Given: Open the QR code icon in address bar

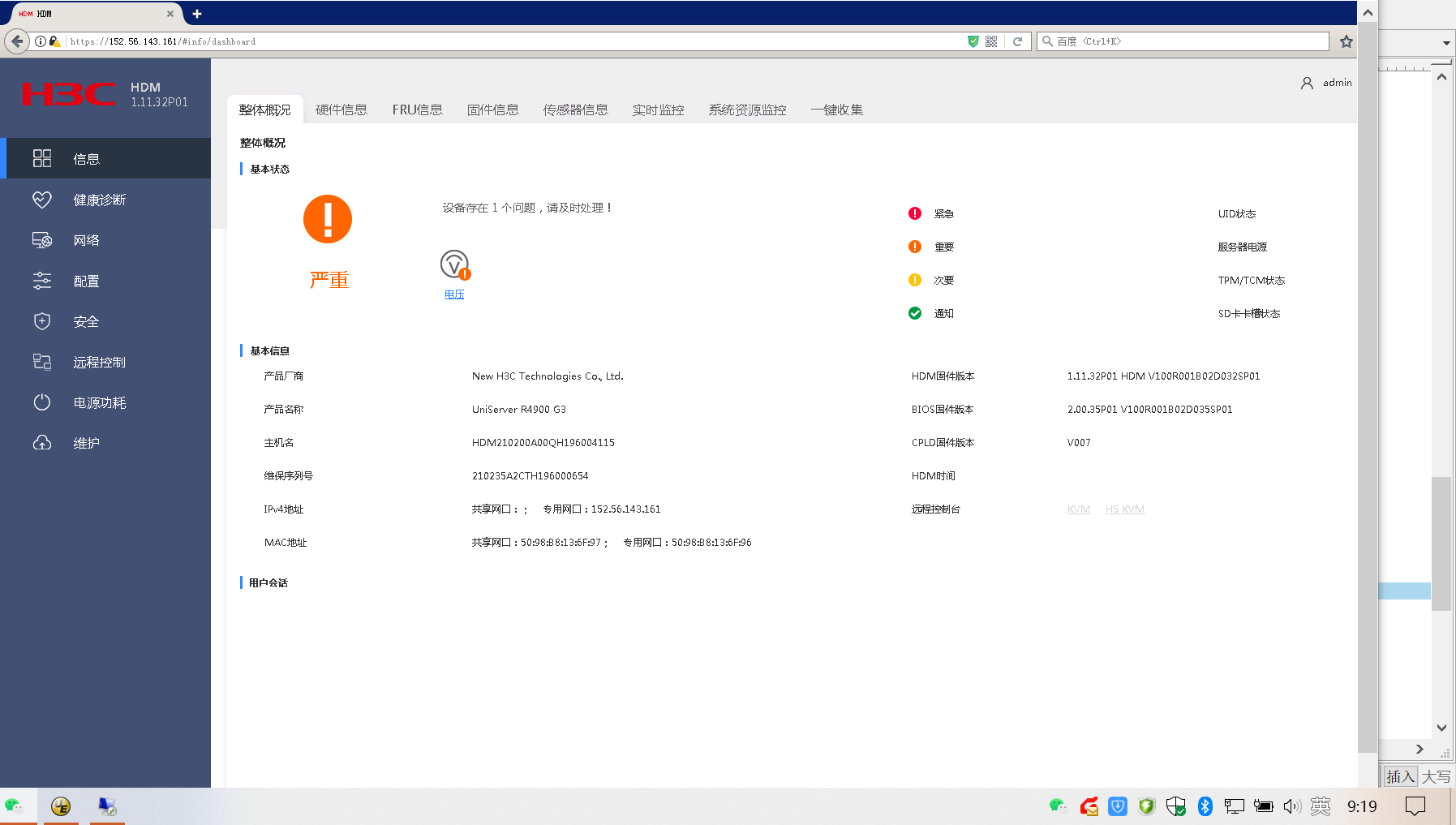Looking at the screenshot, I should click(991, 41).
